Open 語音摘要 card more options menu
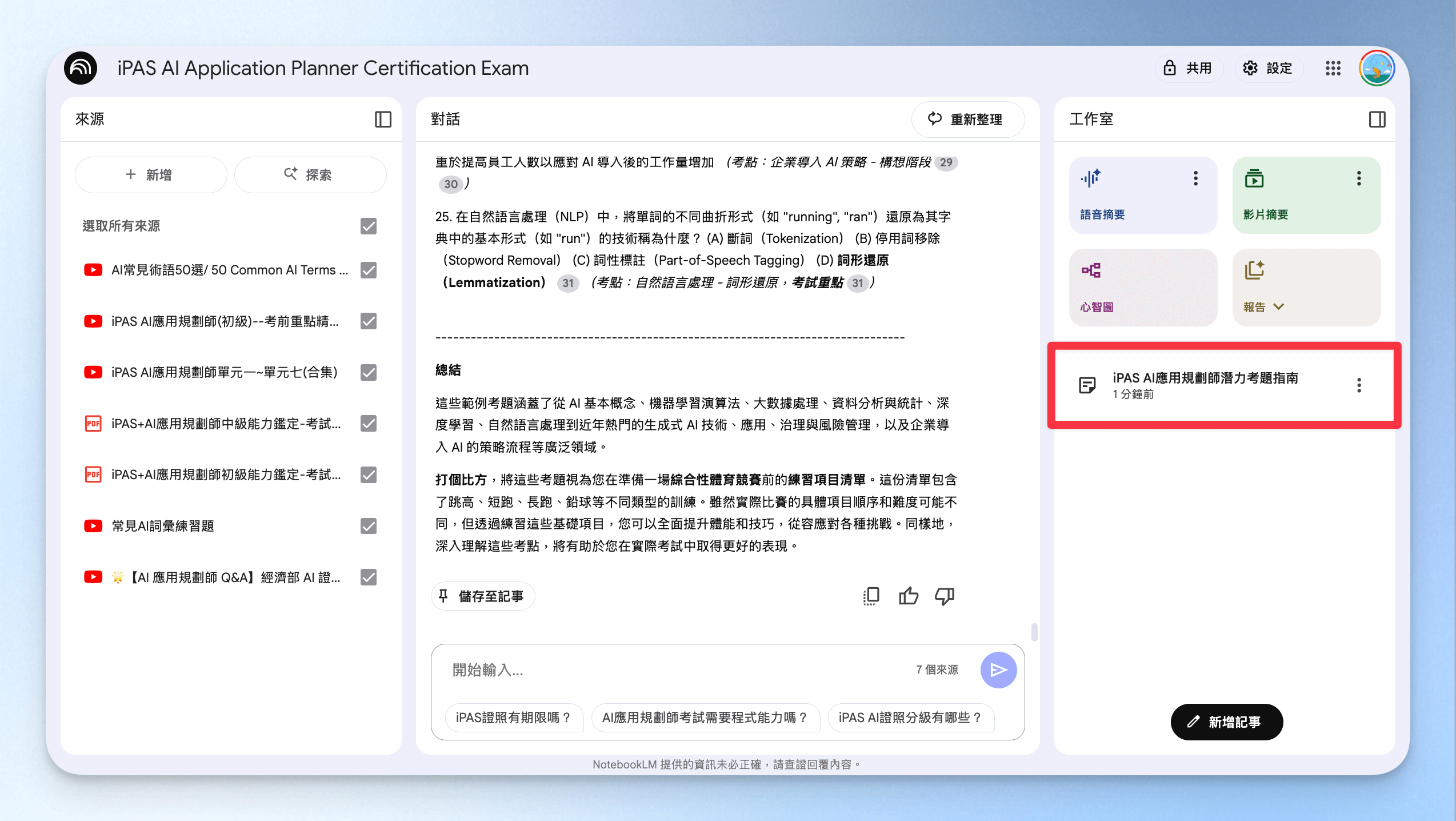 coord(1195,178)
